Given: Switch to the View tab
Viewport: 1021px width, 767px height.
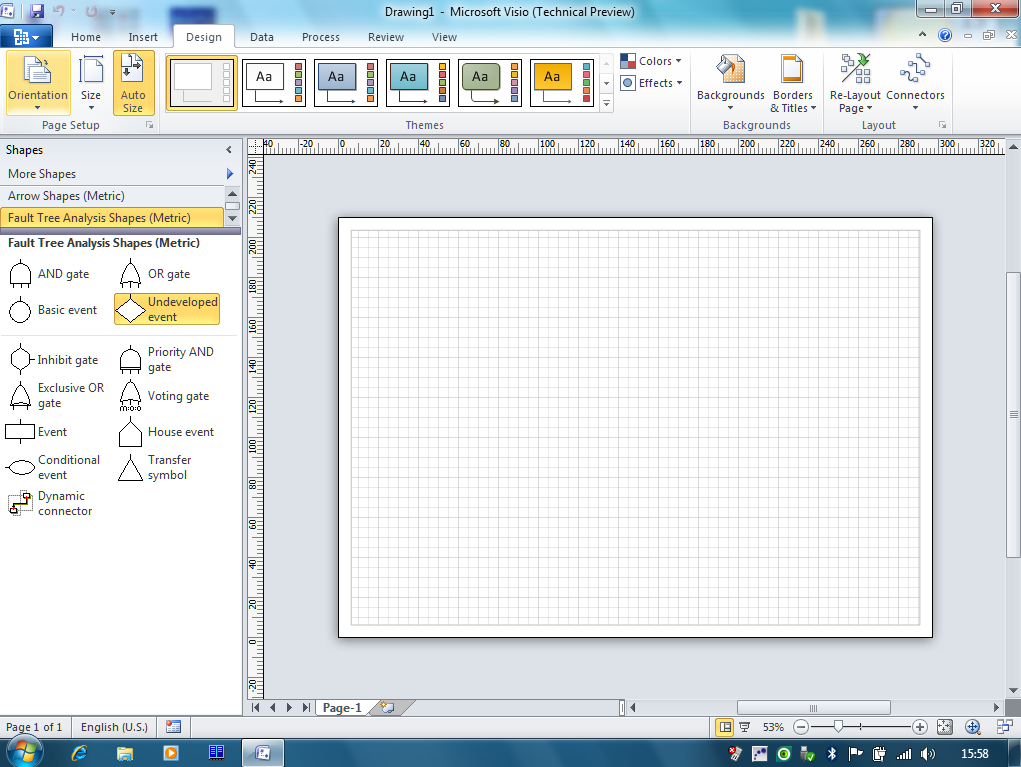Looking at the screenshot, I should (444, 37).
